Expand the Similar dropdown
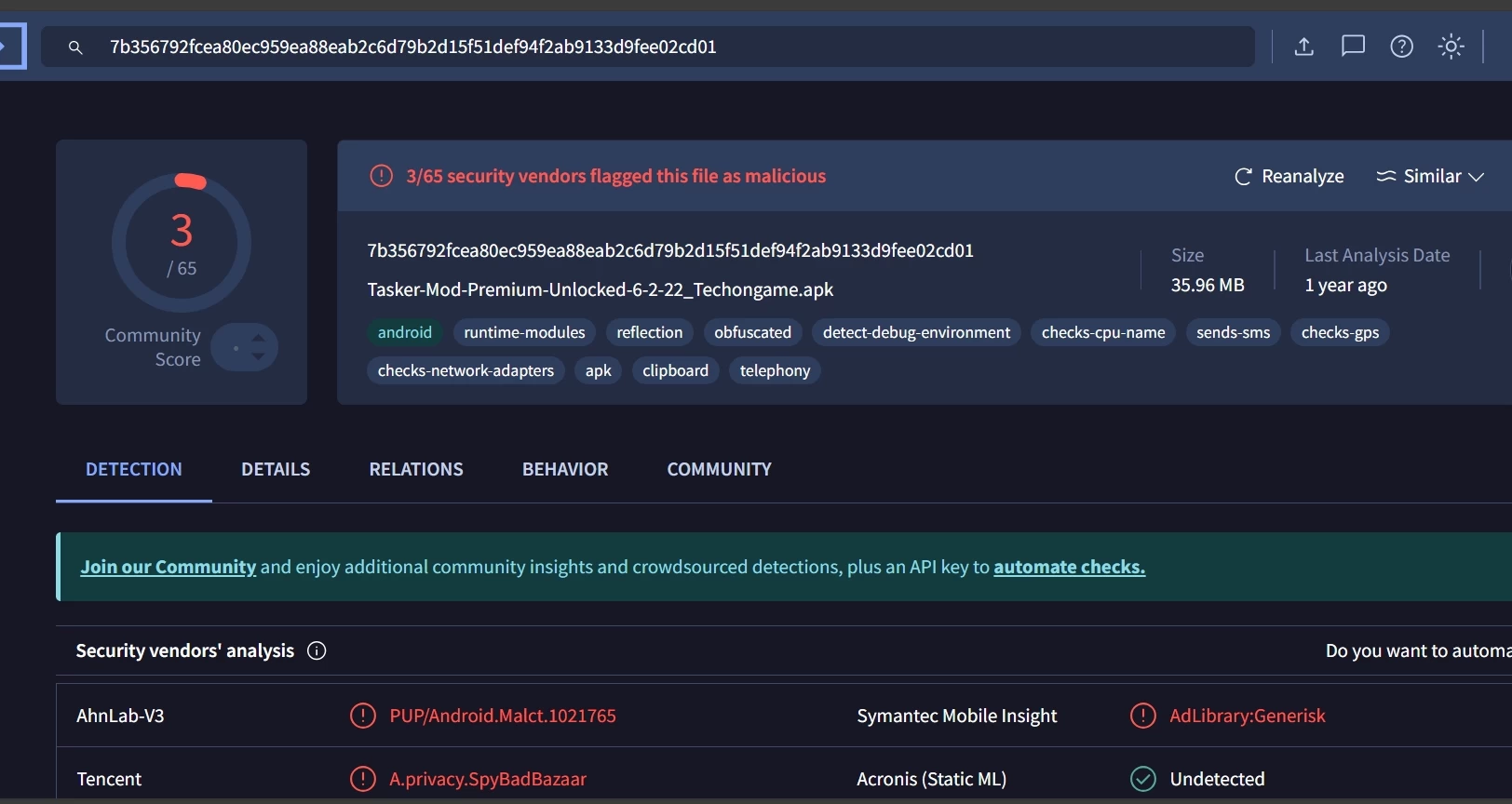 pos(1430,176)
